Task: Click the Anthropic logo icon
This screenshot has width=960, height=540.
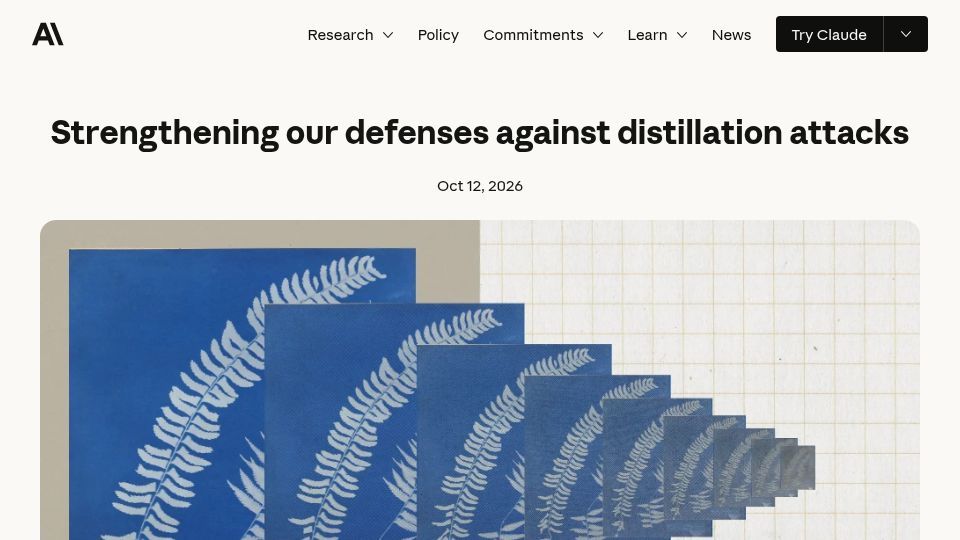Action: point(48,34)
